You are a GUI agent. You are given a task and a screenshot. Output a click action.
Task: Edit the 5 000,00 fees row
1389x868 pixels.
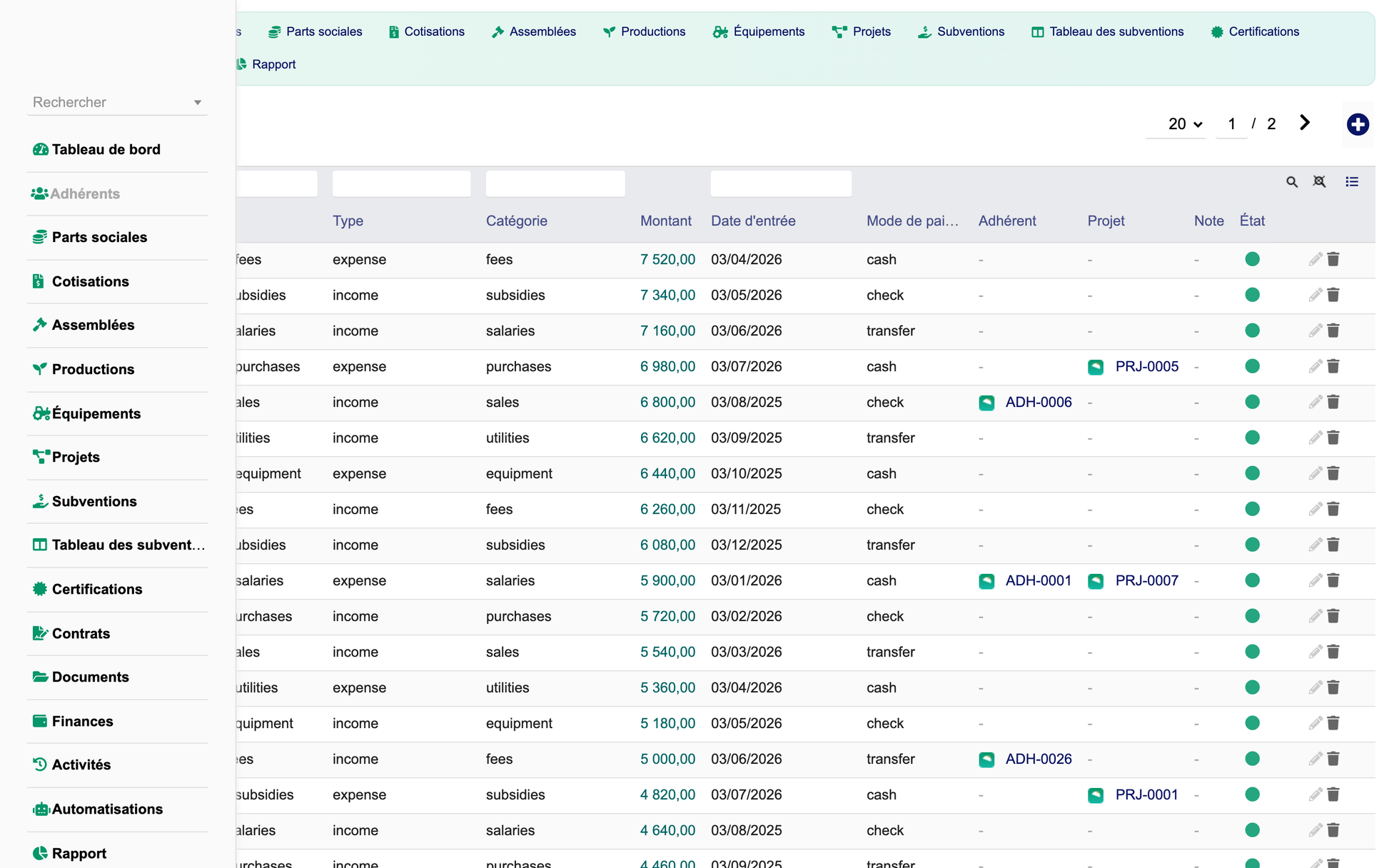[1315, 759]
